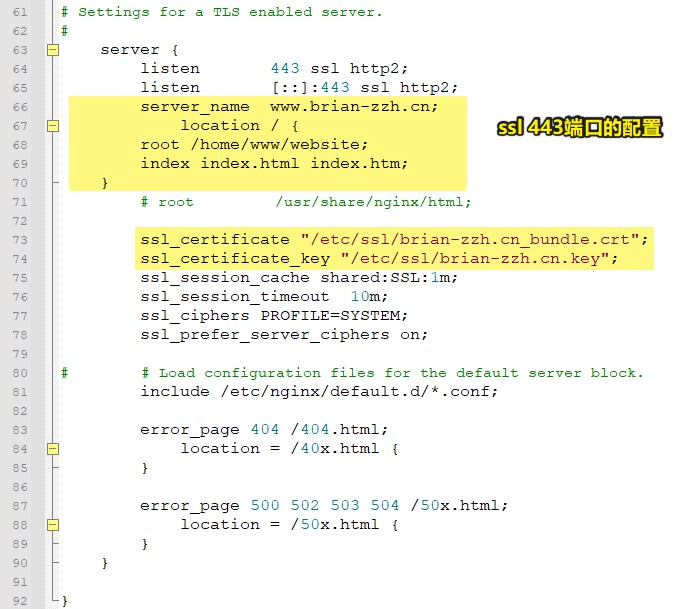Screen dimensions: 693x609
Task: Click the yellow 'ssl 443端口的配置' annotation
Action: click(580, 129)
